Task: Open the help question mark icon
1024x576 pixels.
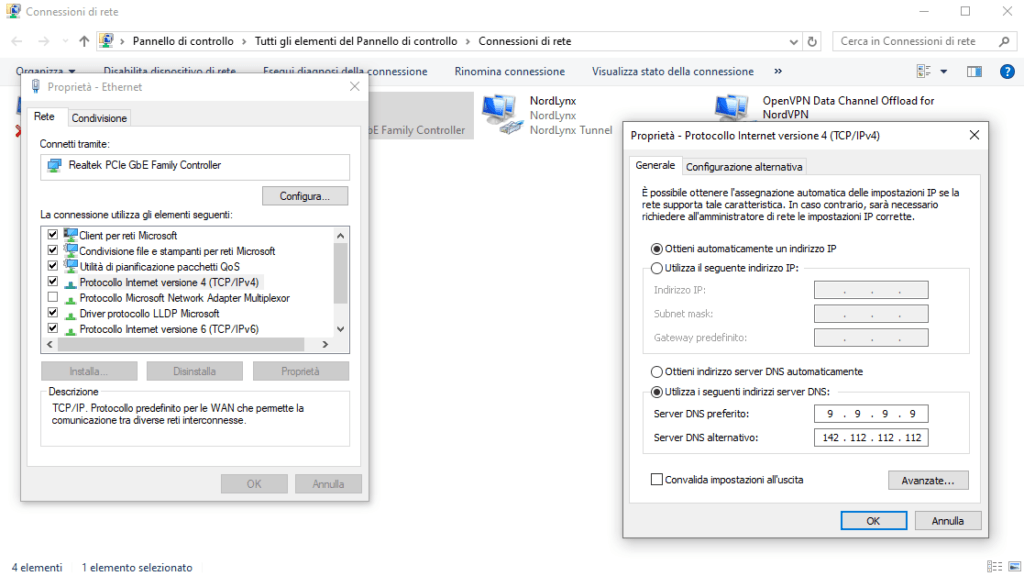Action: [x=1007, y=71]
